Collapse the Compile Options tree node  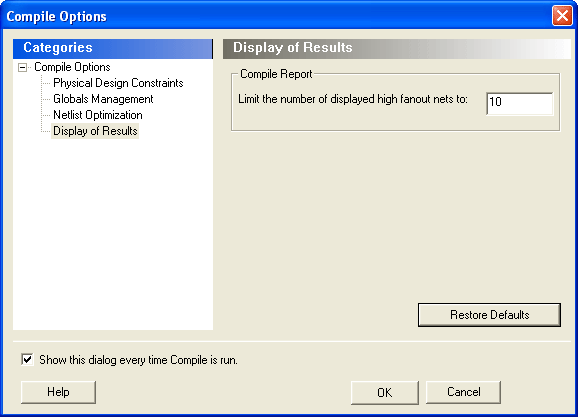22,67
